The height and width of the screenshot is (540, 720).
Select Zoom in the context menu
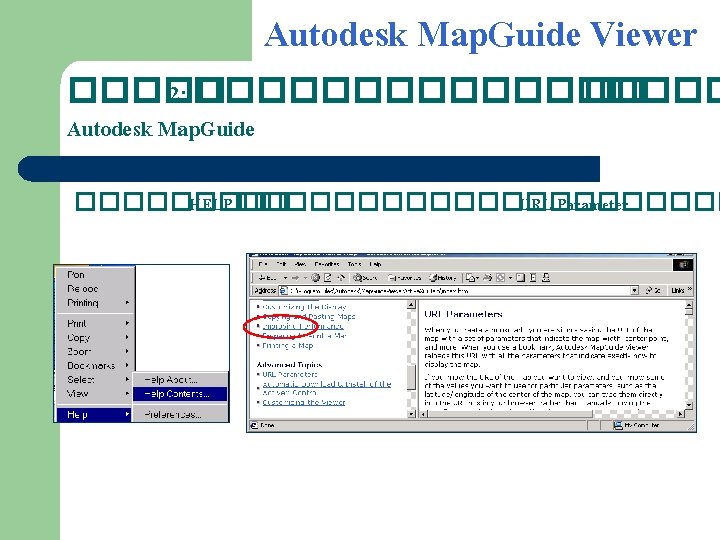tap(96, 351)
